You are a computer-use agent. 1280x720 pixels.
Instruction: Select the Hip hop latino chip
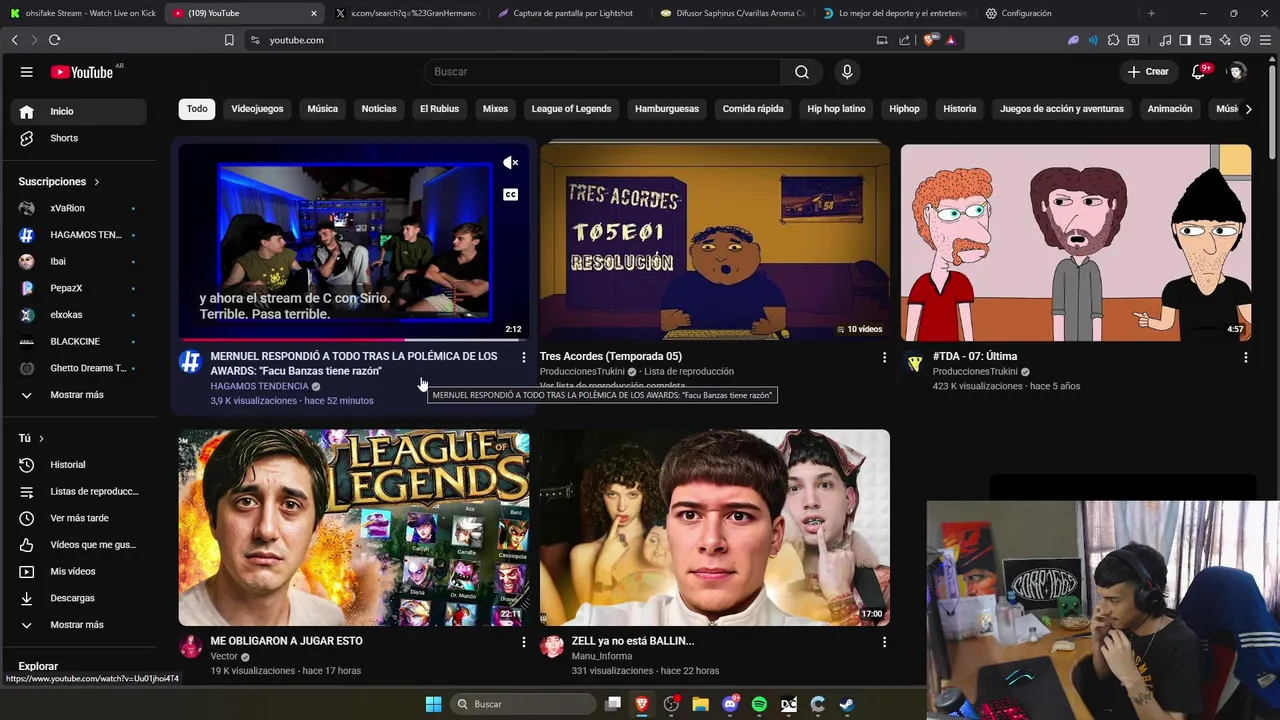click(x=836, y=109)
